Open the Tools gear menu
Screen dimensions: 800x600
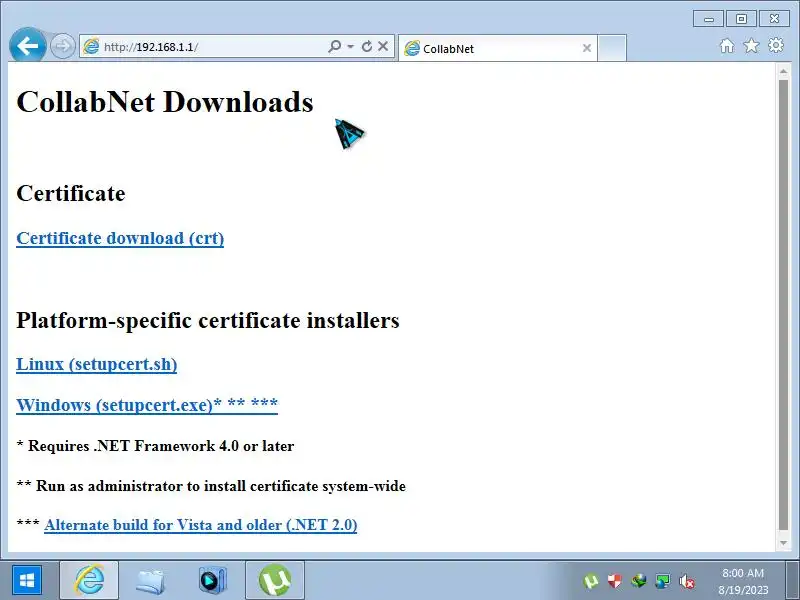pos(776,45)
